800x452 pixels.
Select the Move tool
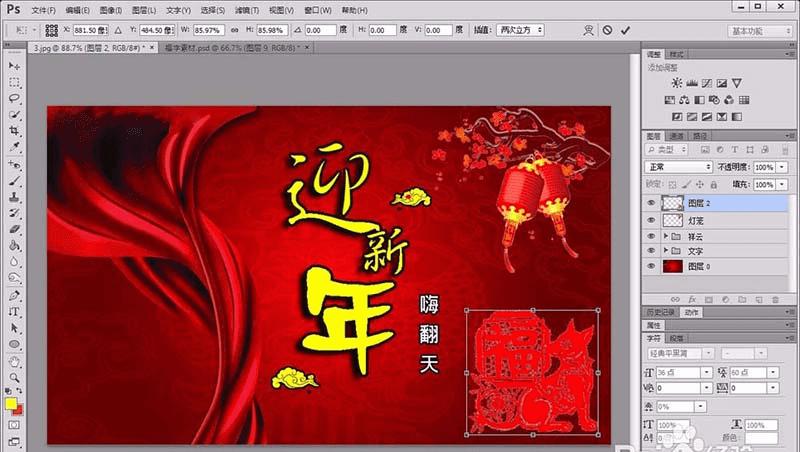pos(14,66)
